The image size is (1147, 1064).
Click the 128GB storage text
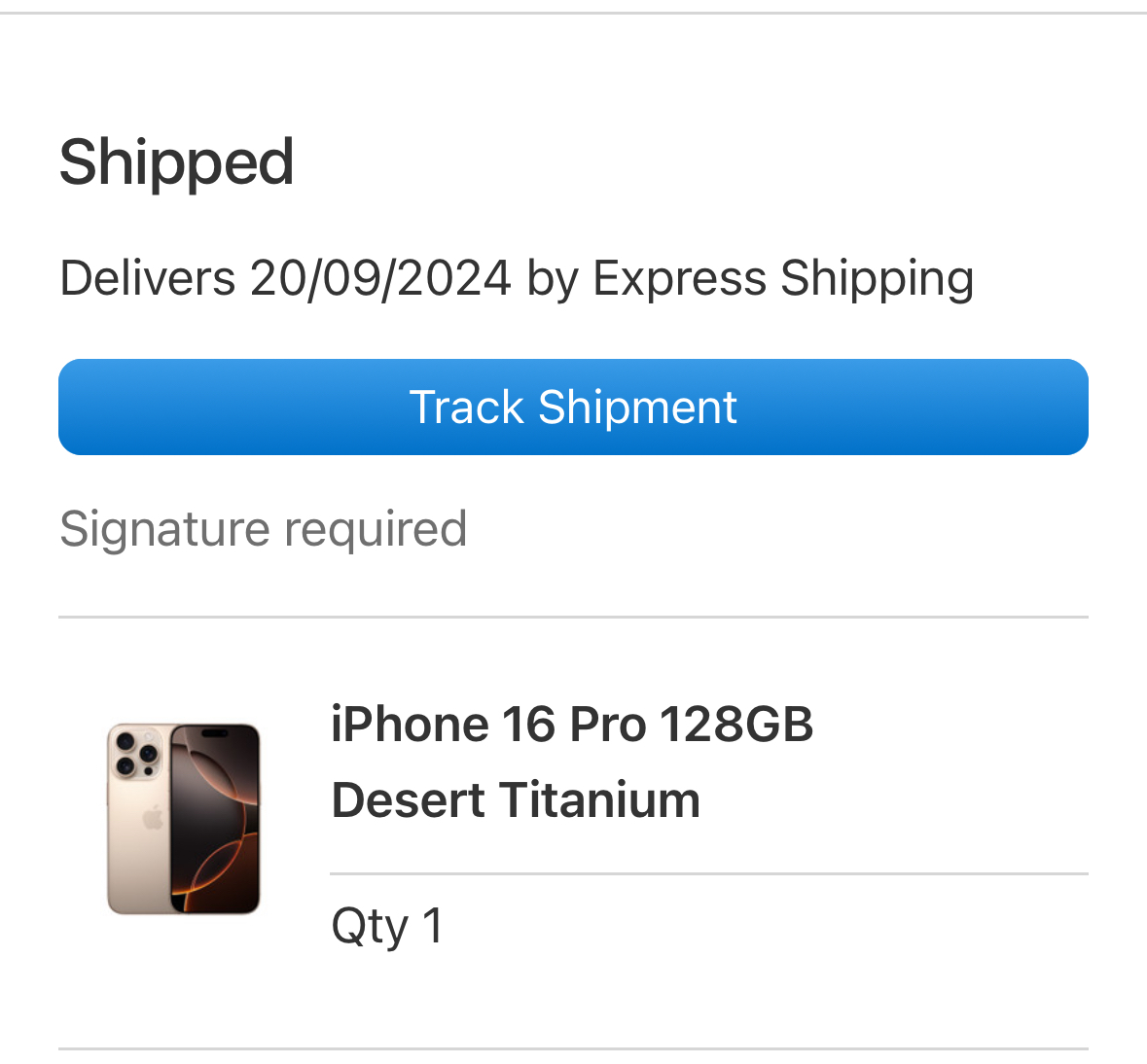[735, 725]
